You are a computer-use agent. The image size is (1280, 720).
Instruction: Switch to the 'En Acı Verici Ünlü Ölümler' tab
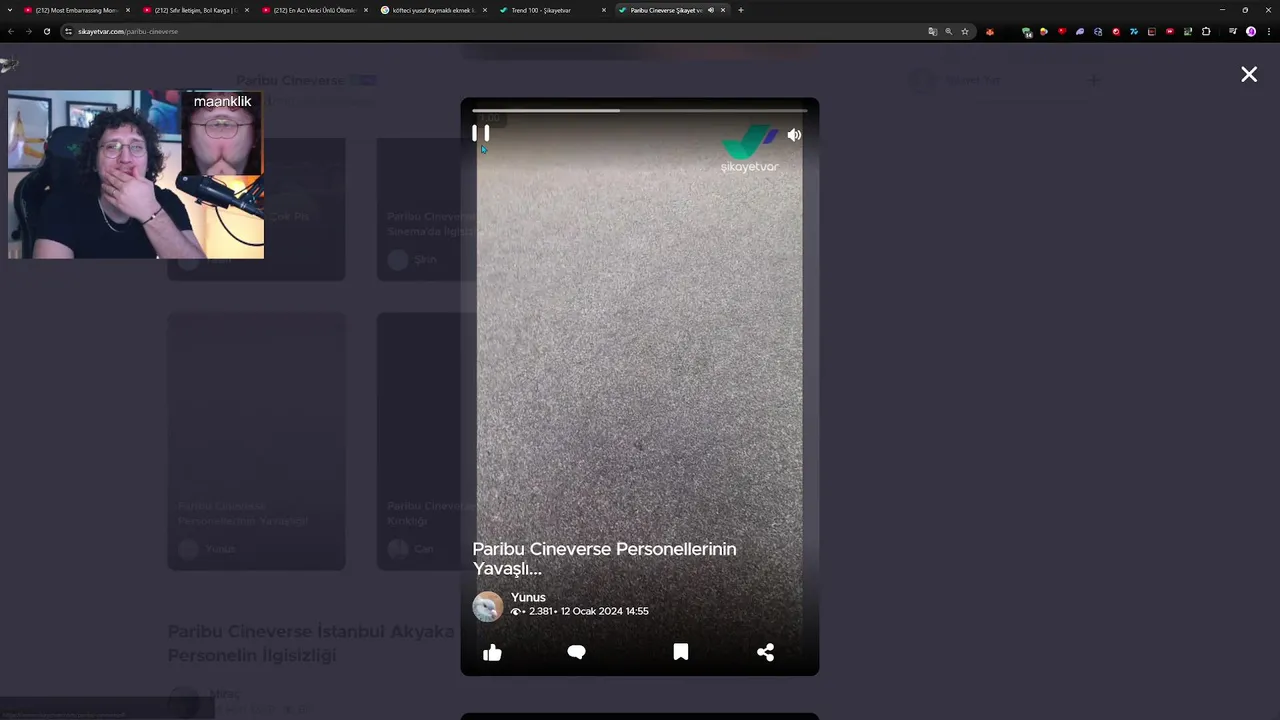click(x=314, y=10)
